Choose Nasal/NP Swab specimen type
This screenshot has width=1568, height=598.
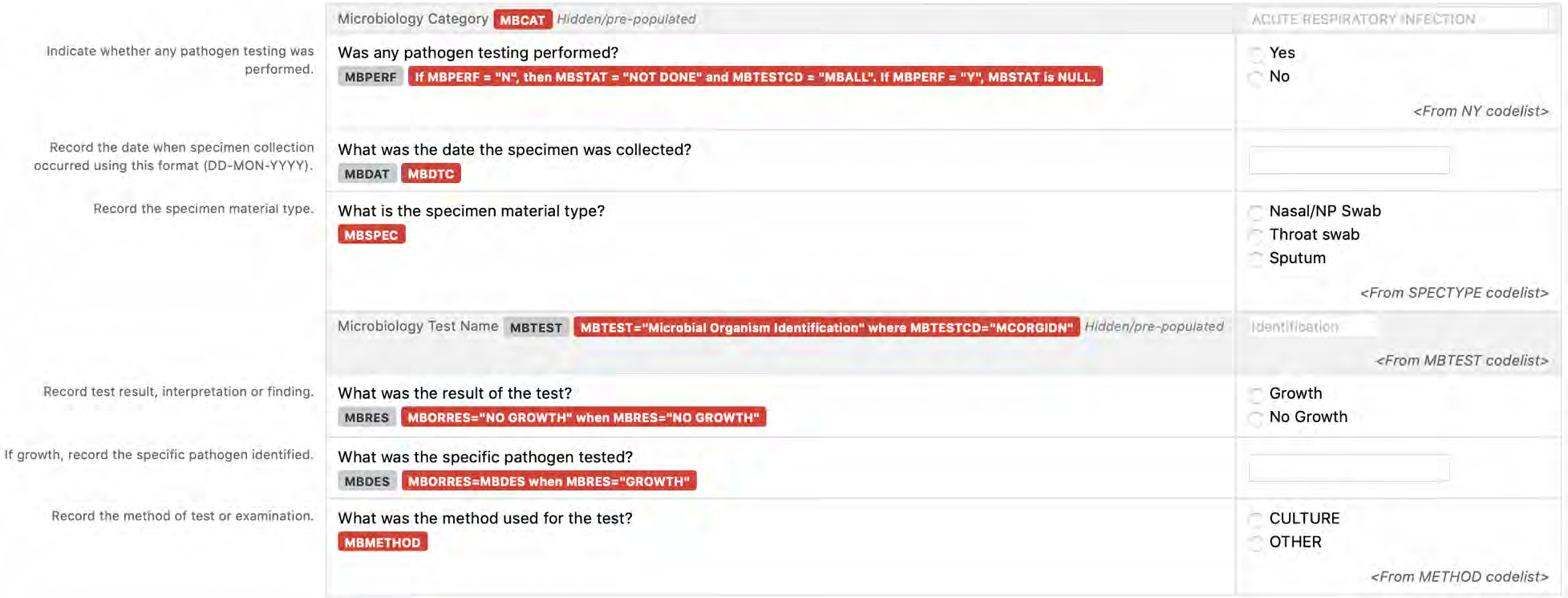(1256, 212)
